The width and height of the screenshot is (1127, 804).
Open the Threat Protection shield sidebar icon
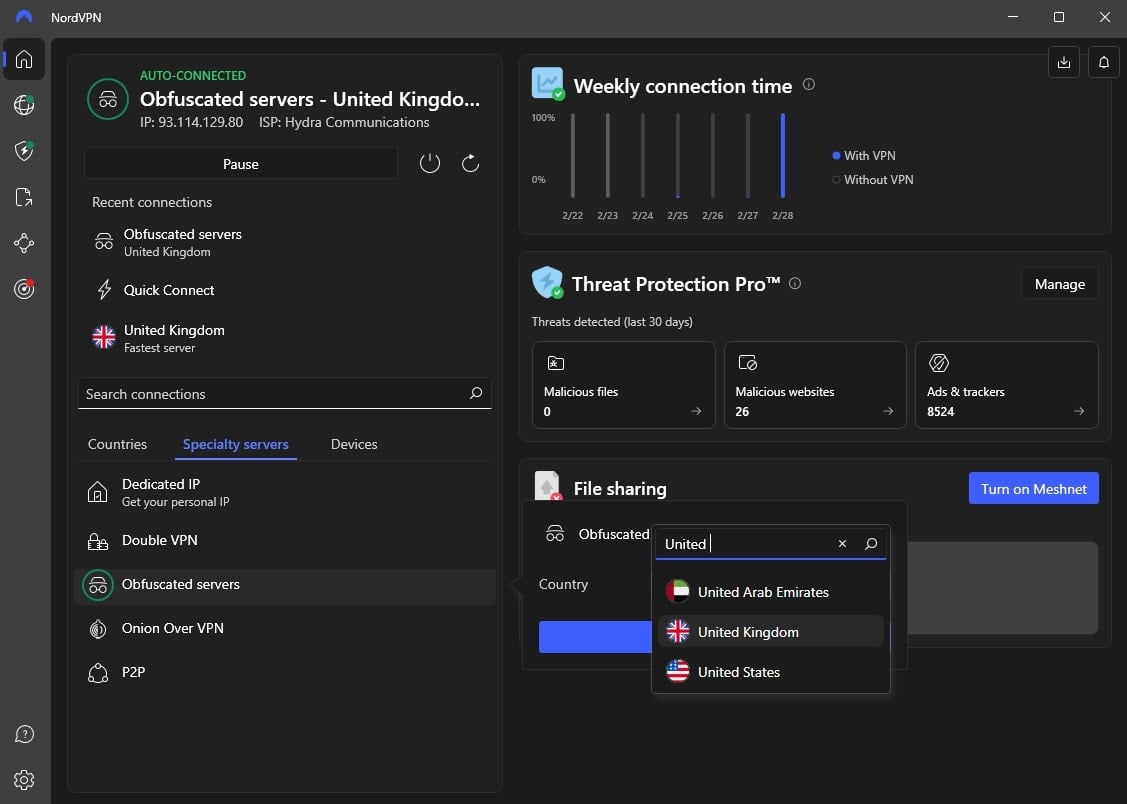24,151
